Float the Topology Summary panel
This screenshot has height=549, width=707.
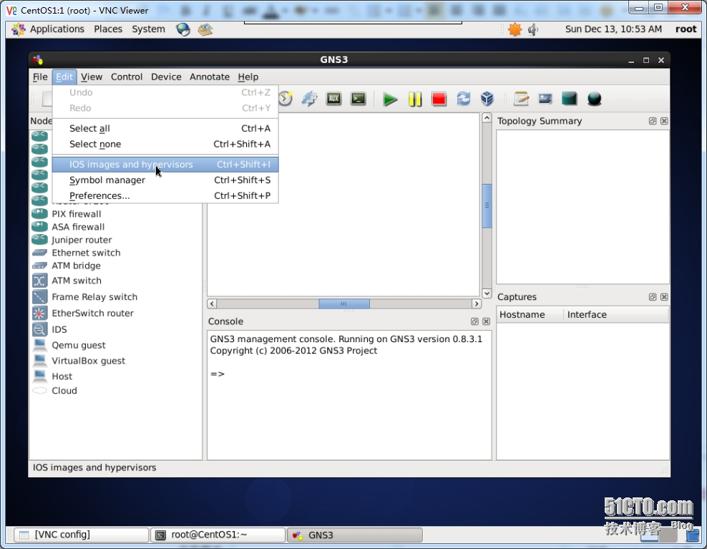pos(652,121)
